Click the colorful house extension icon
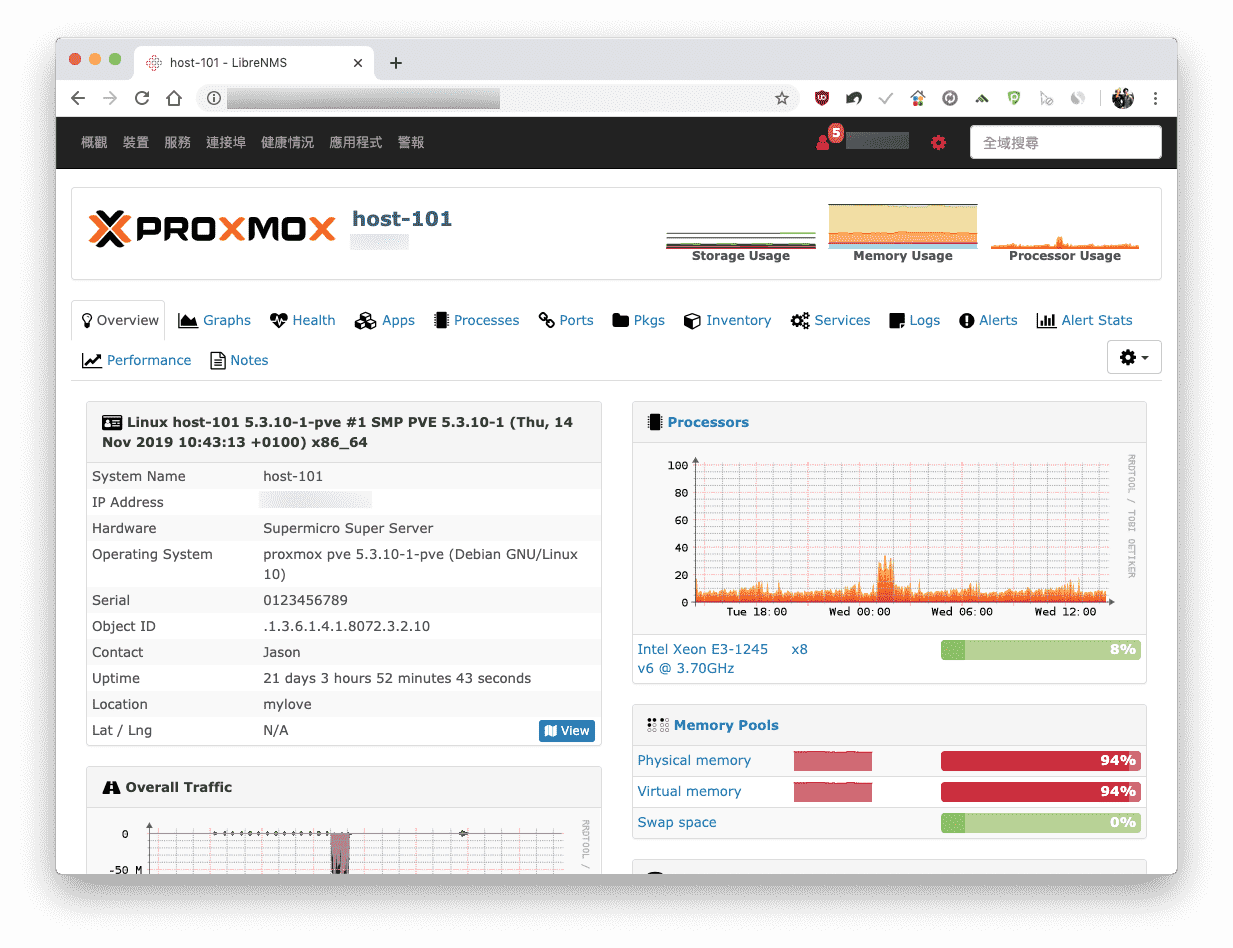The width and height of the screenshot is (1233, 948). tap(918, 98)
